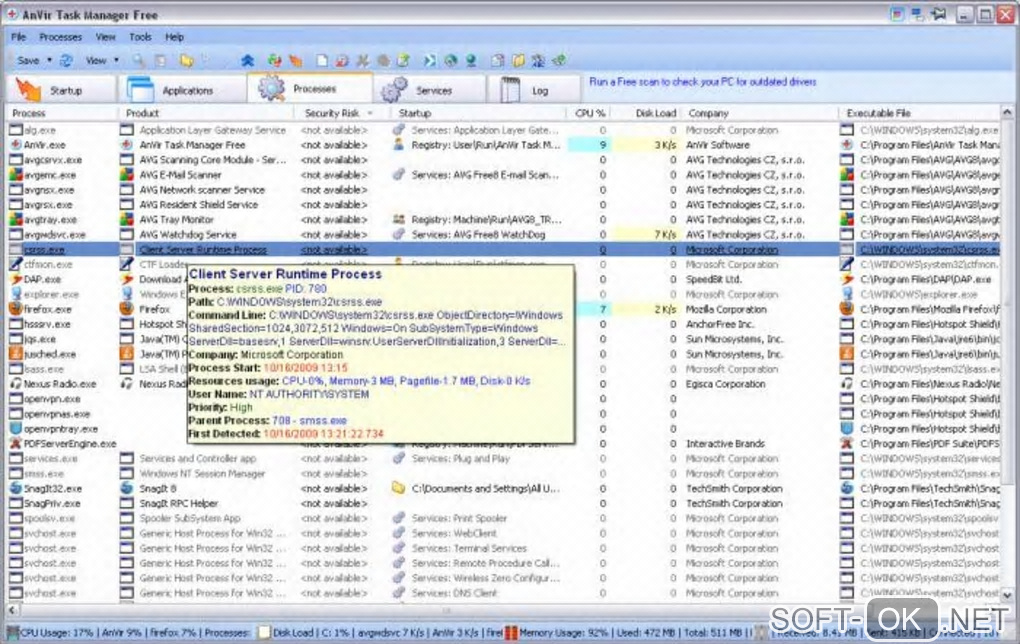Viewport: 1020px width, 644px height.
Task: Sort by the Process column header
Action: 61,113
